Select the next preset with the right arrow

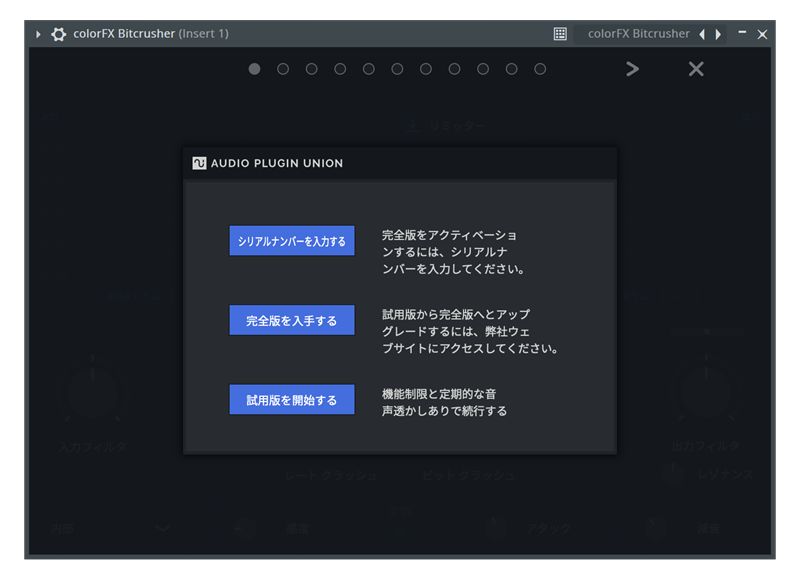point(718,34)
